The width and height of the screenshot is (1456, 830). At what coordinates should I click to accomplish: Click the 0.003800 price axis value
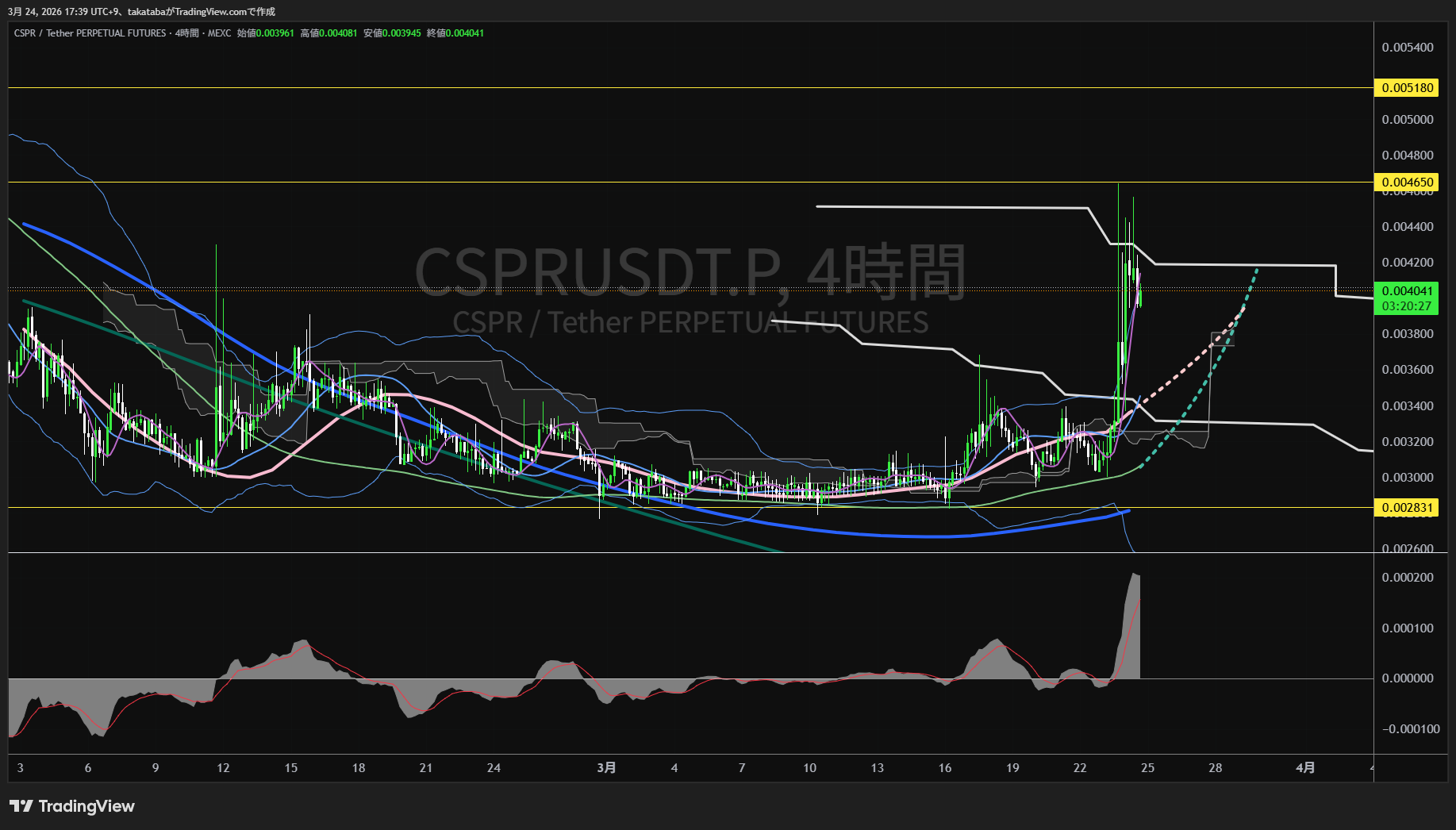(1408, 333)
